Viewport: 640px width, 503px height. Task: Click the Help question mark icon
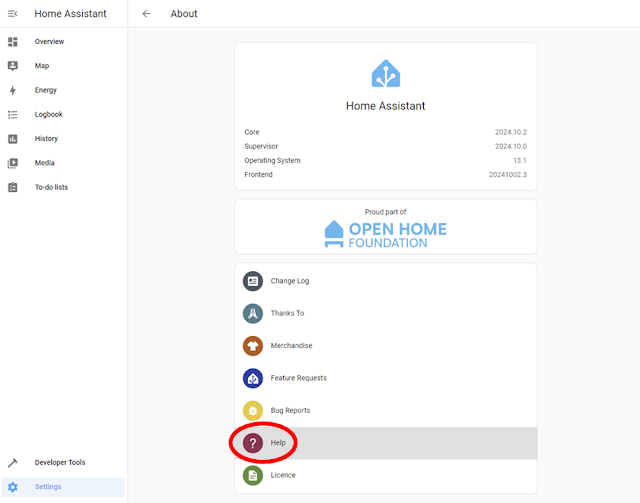pos(253,443)
